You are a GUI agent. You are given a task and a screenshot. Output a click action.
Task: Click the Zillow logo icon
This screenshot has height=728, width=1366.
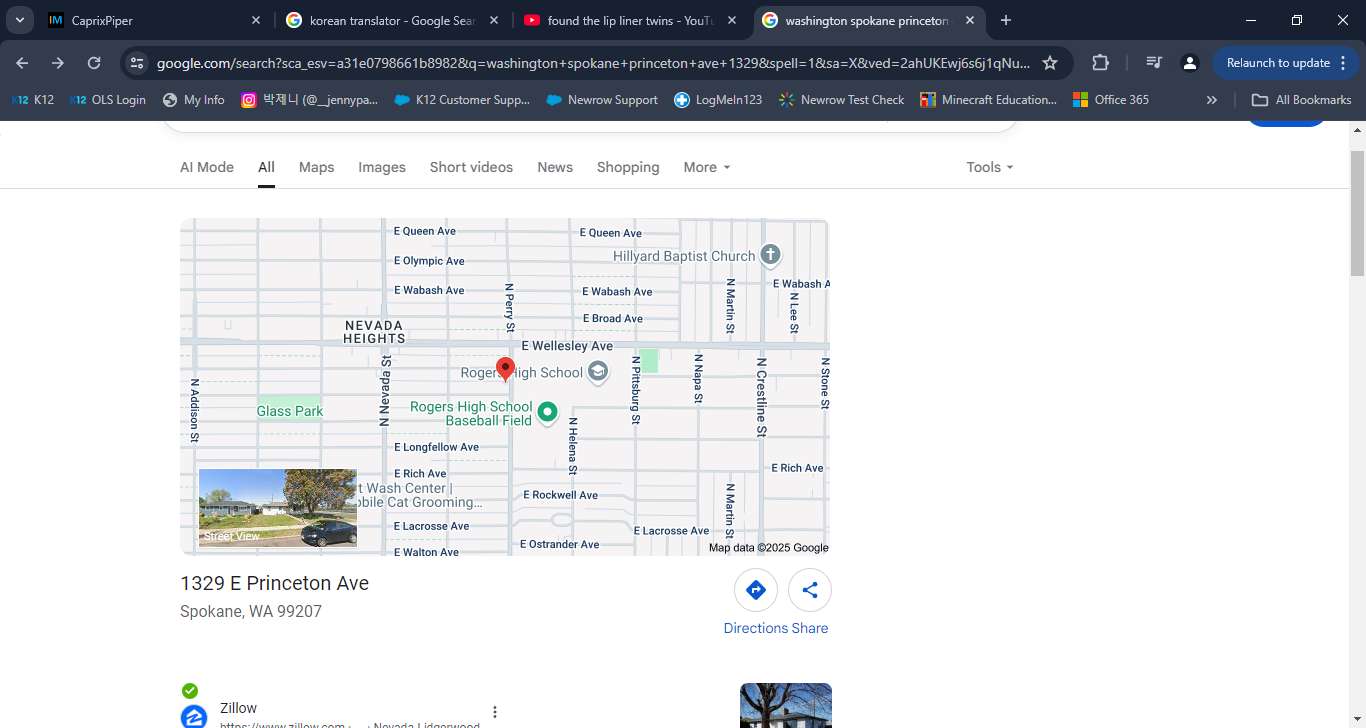194,717
